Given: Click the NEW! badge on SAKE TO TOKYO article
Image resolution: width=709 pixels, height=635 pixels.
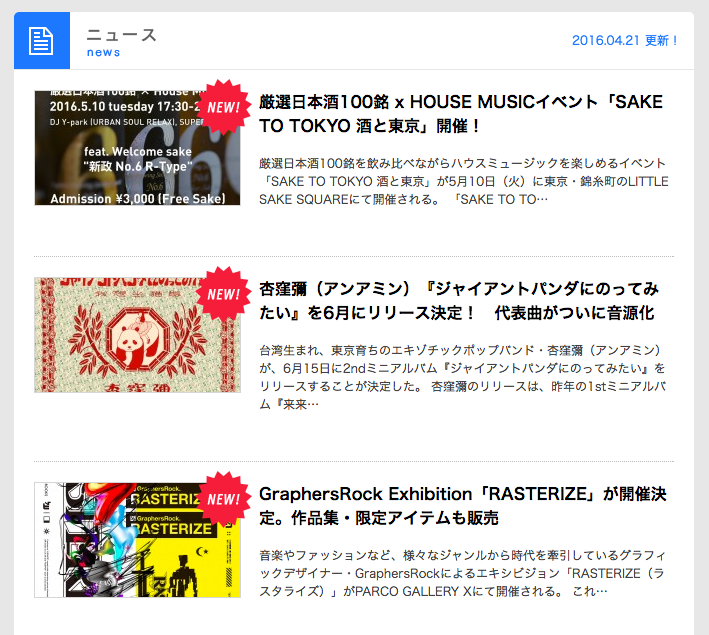Looking at the screenshot, I should pyautogui.click(x=223, y=107).
